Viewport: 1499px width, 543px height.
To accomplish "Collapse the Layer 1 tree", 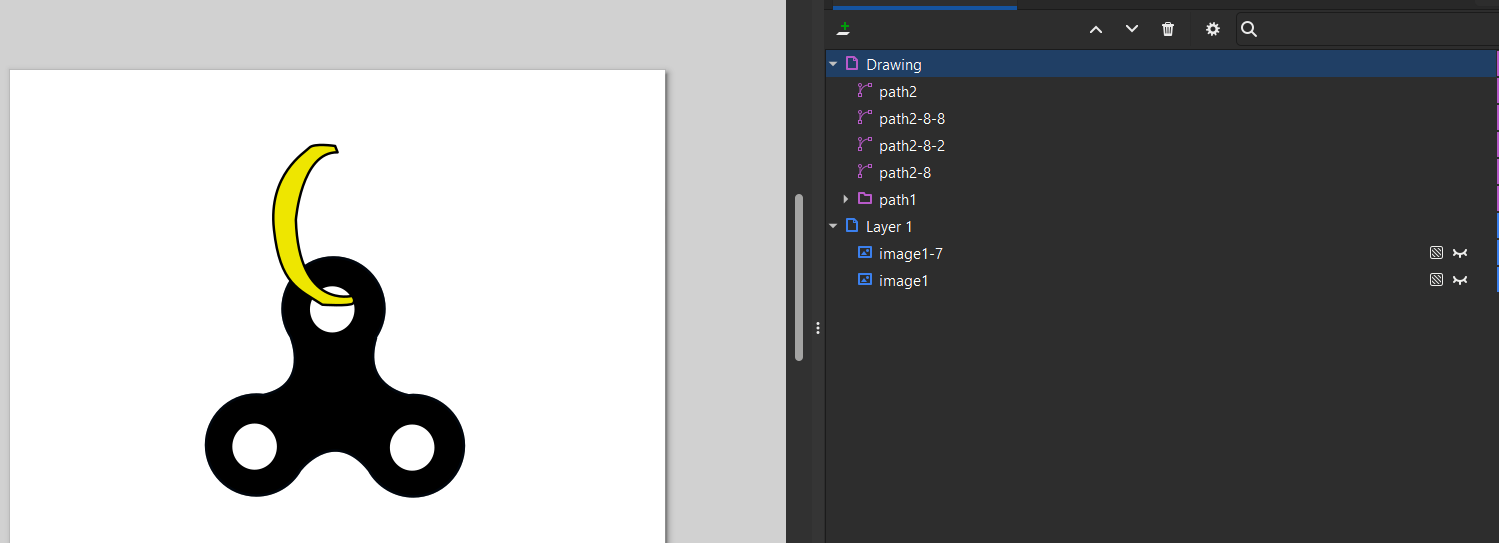I will coord(833,226).
